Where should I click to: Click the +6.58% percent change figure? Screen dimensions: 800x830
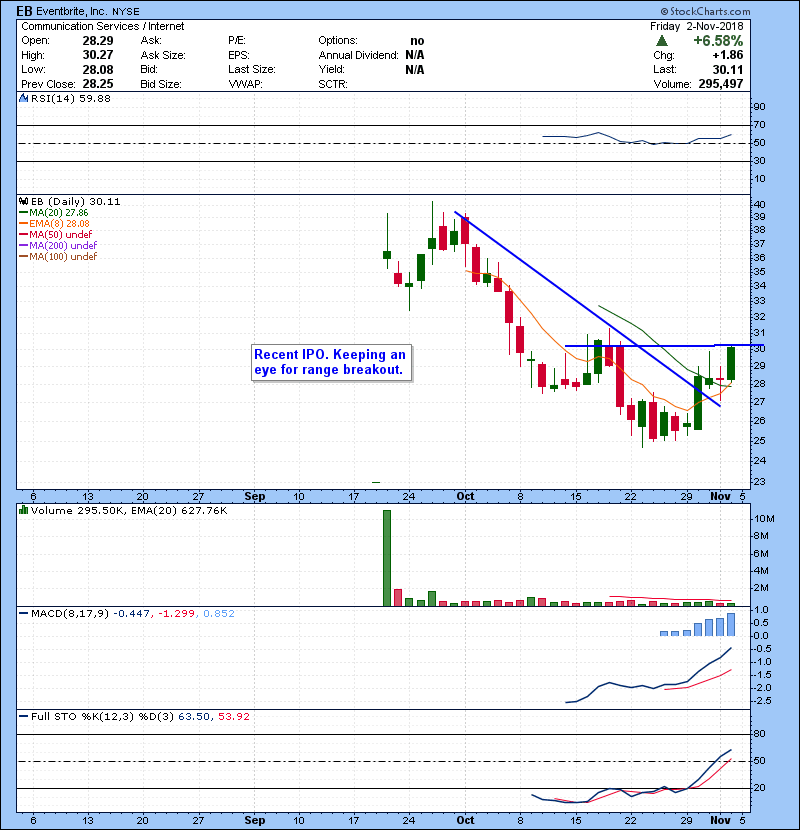718,41
